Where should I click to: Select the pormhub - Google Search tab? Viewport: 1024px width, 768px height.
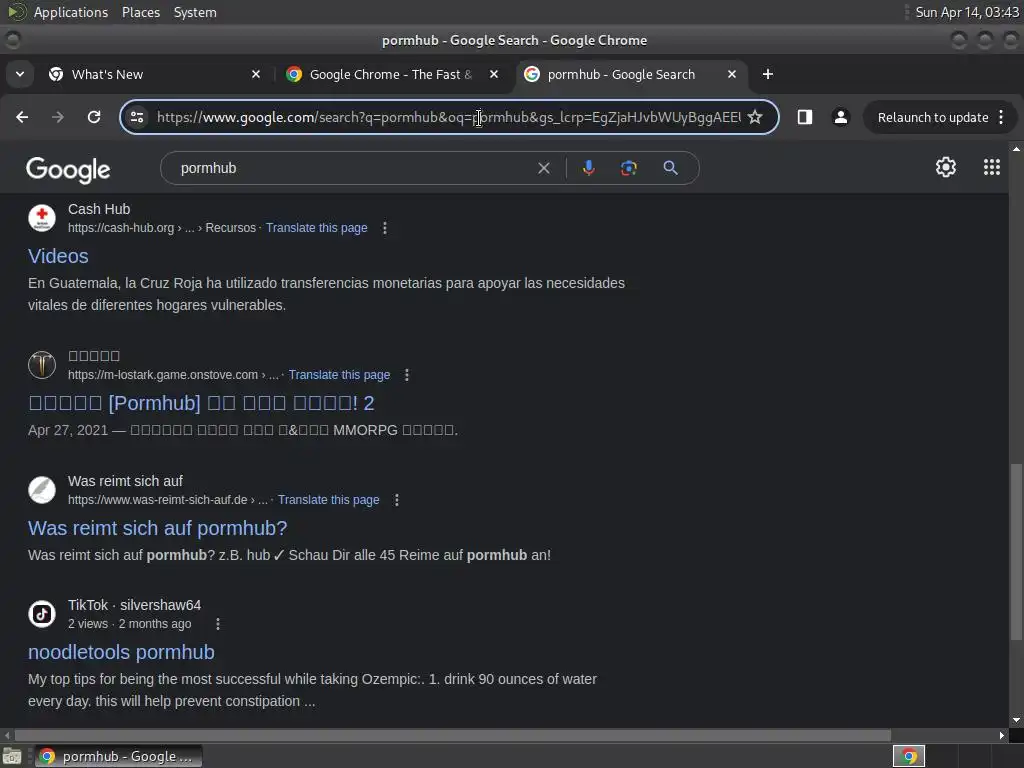point(631,74)
